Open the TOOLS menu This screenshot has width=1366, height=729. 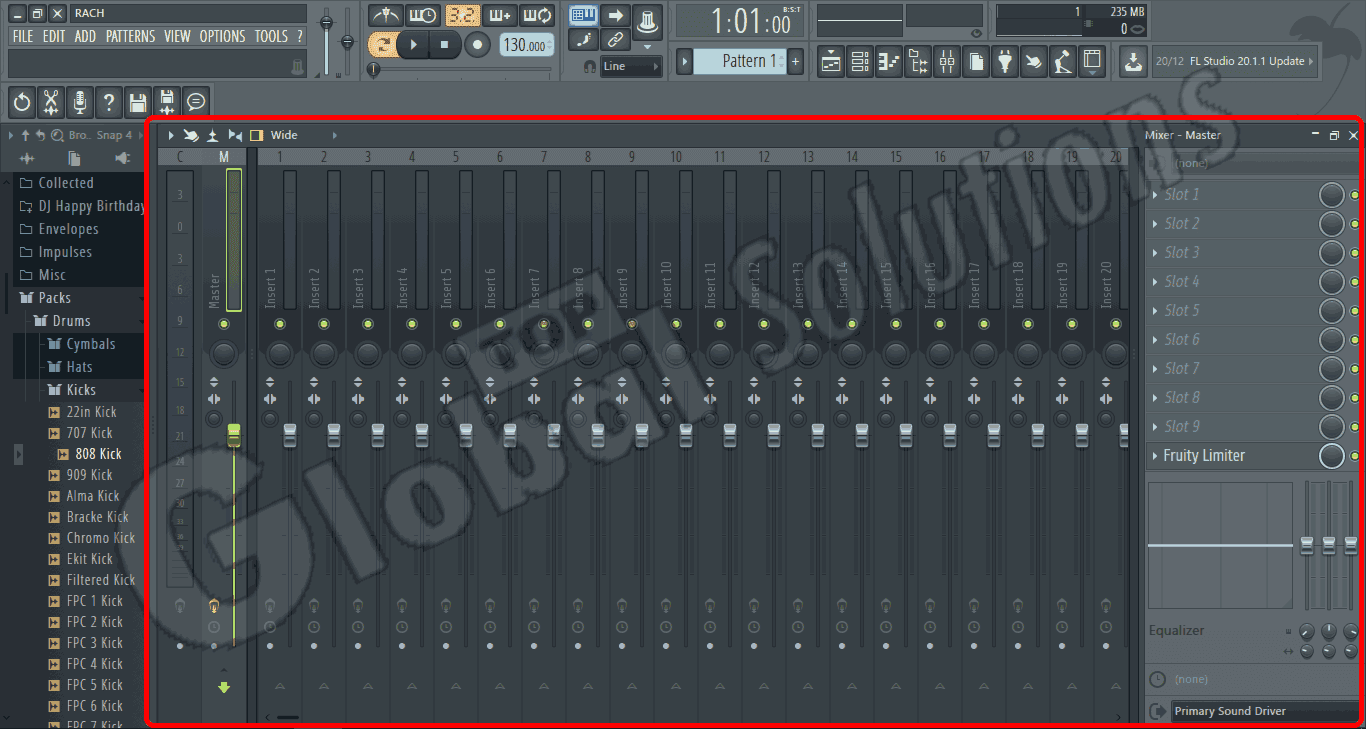click(271, 36)
